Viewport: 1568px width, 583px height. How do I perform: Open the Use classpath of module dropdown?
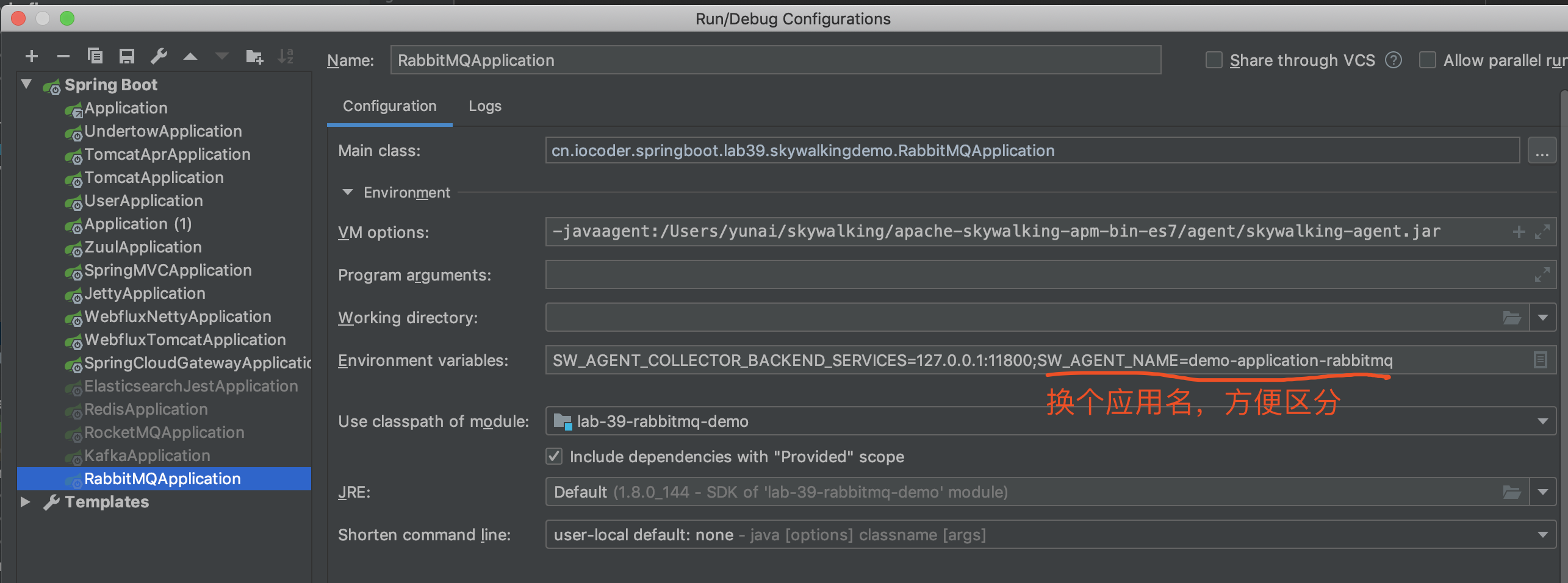click(1050, 421)
